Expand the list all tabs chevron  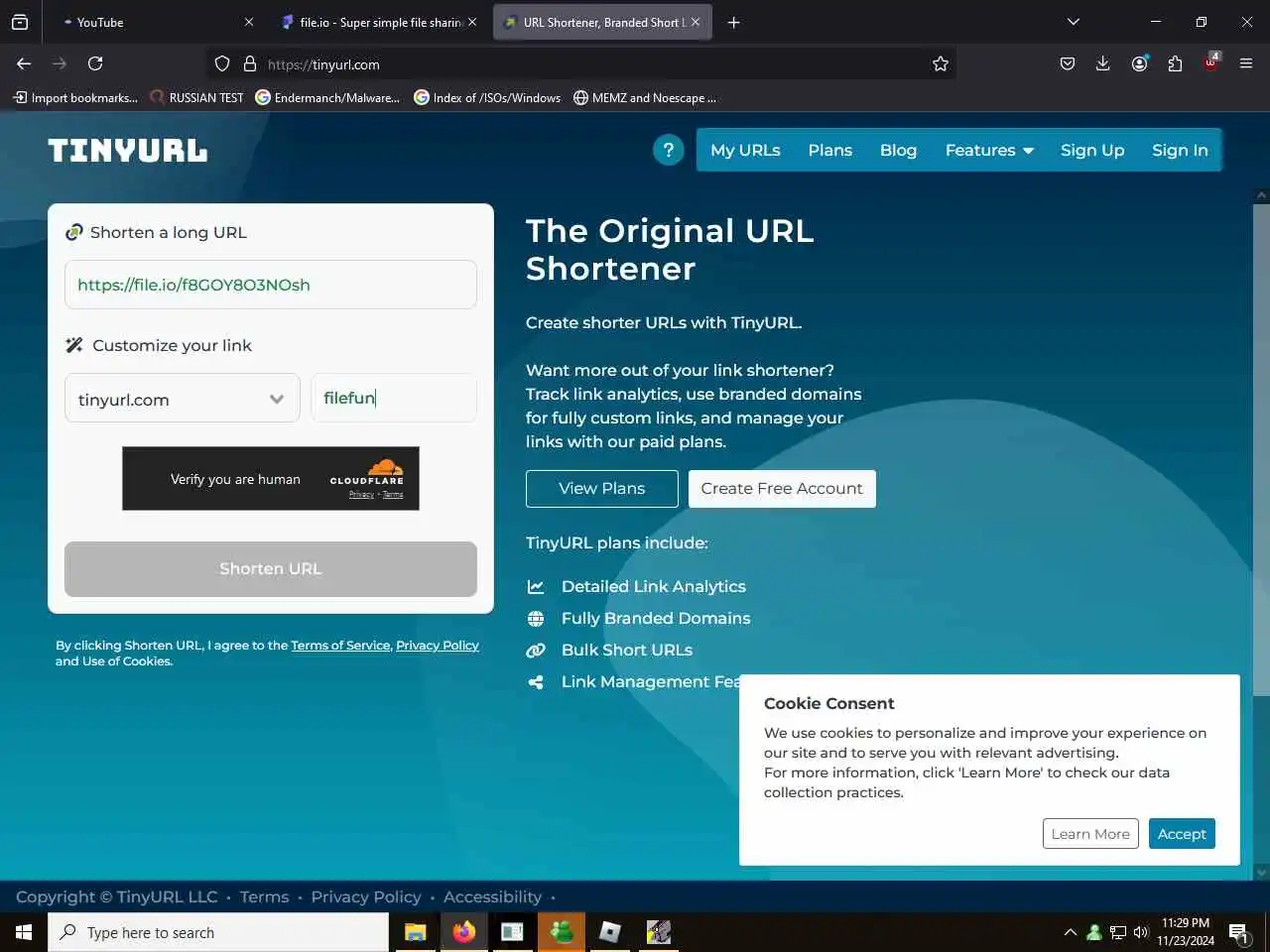tap(1074, 22)
